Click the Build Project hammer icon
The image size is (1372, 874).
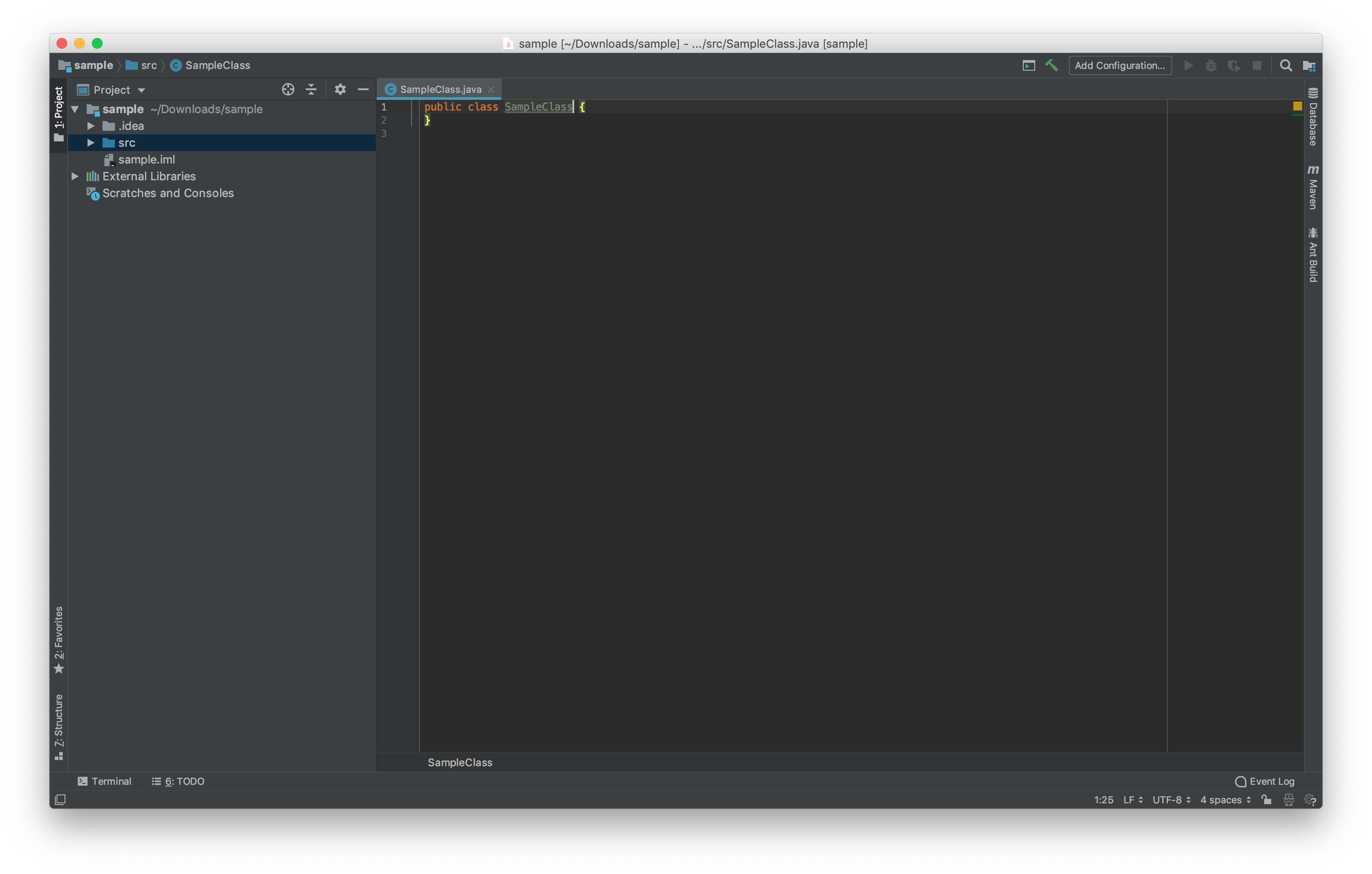(x=1051, y=65)
